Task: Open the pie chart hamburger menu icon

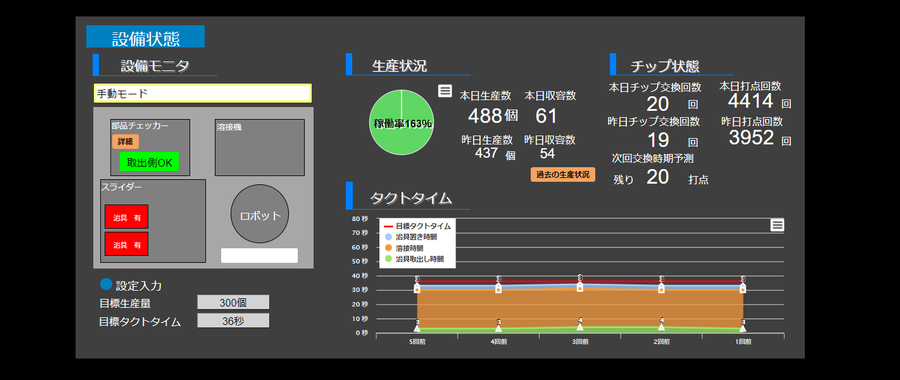Action: 445,91
